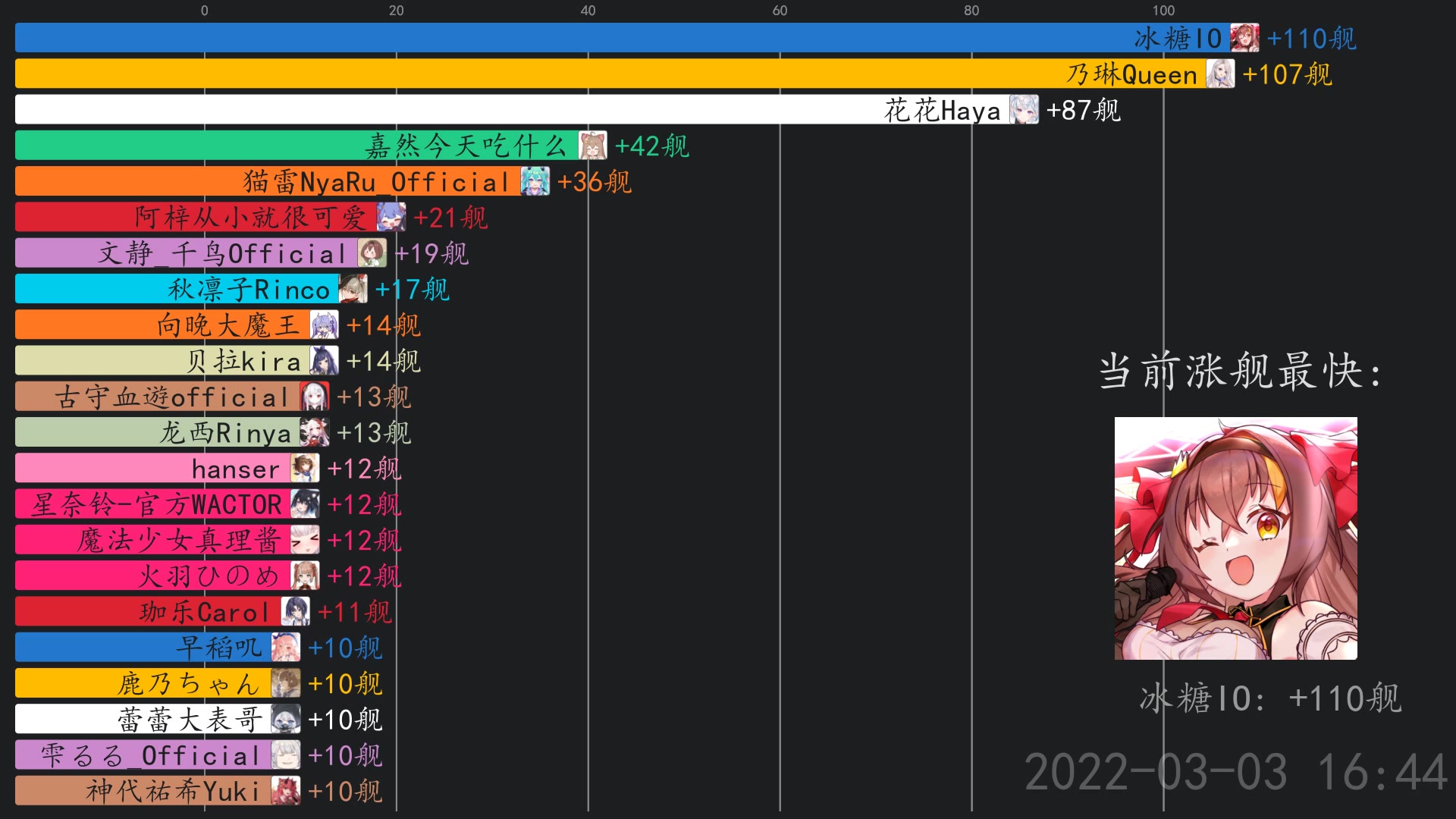Screen dimensions: 1456x819
Task: Click the avatar icon beside 冰糖IO
Action: coord(1244,38)
